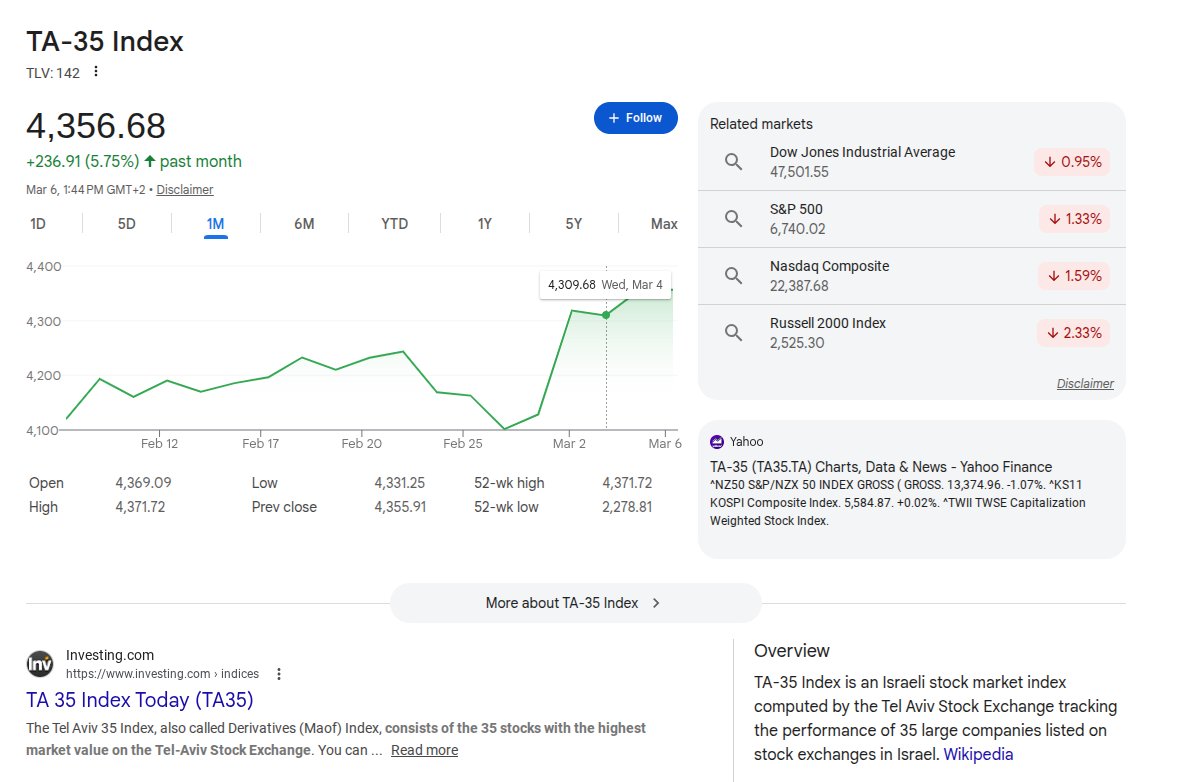Image resolution: width=1198 pixels, height=782 pixels.
Task: Open the three-dot menu beside TLV: 142
Action: pos(96,72)
